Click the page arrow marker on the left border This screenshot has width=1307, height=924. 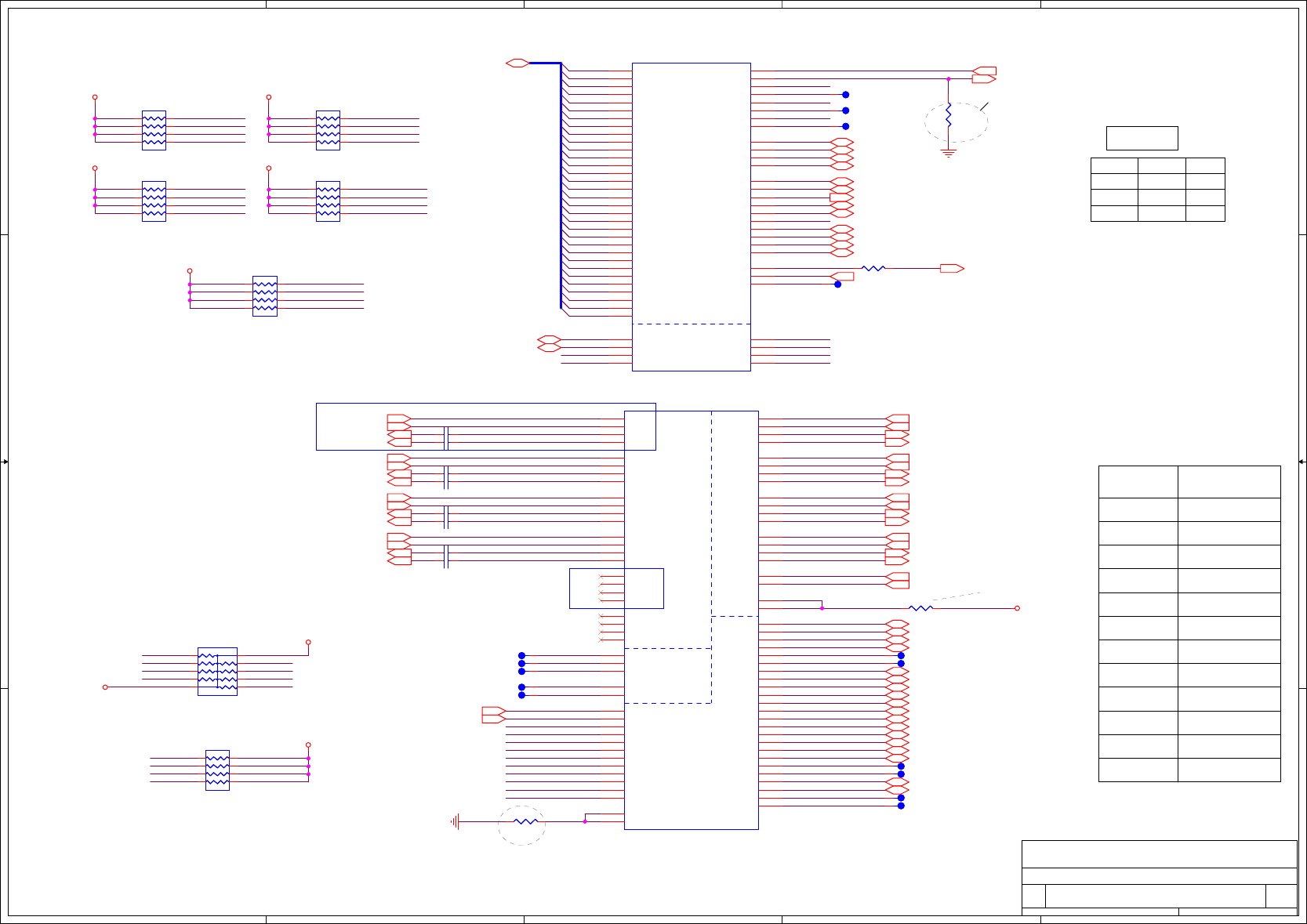pos(5,462)
